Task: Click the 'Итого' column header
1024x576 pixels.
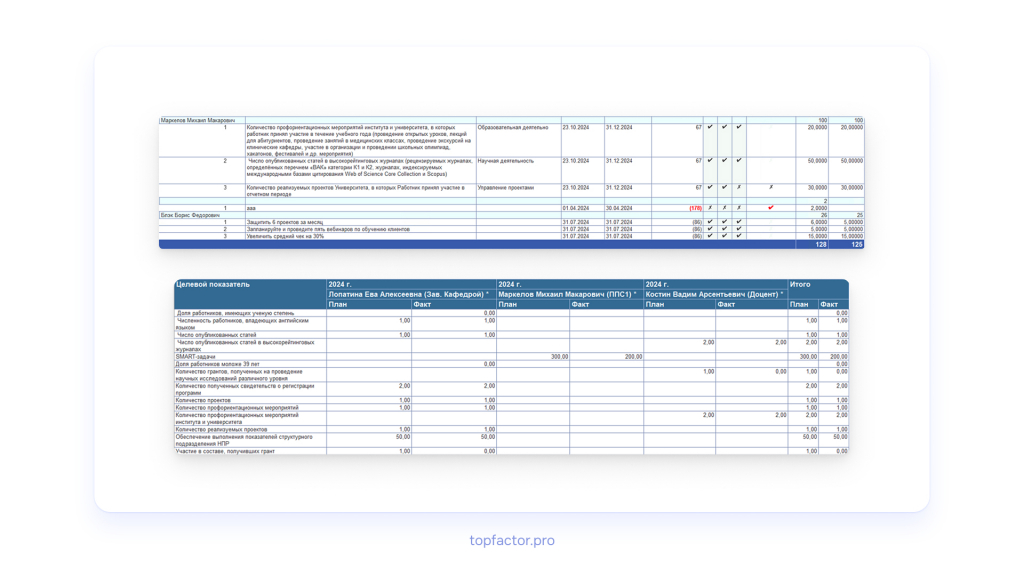Action: [x=800, y=285]
